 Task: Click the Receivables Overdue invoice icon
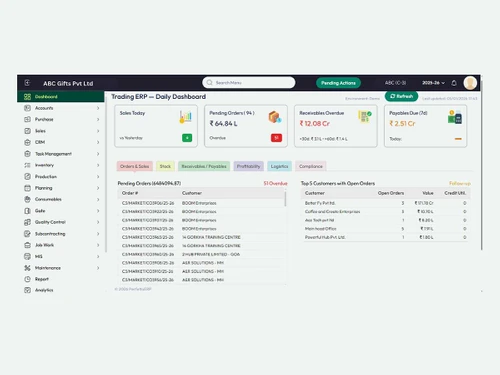click(x=365, y=117)
